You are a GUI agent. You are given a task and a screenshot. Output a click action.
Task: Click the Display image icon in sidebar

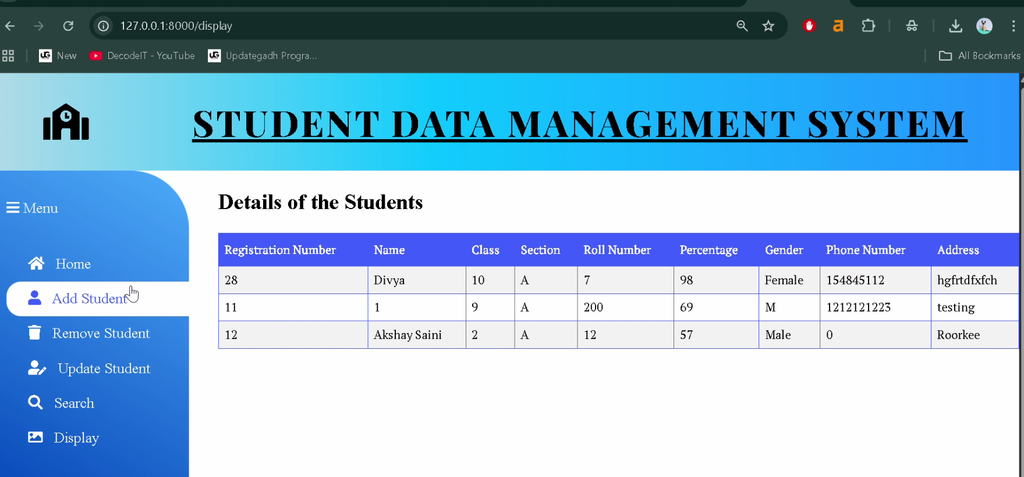pyautogui.click(x=35, y=437)
